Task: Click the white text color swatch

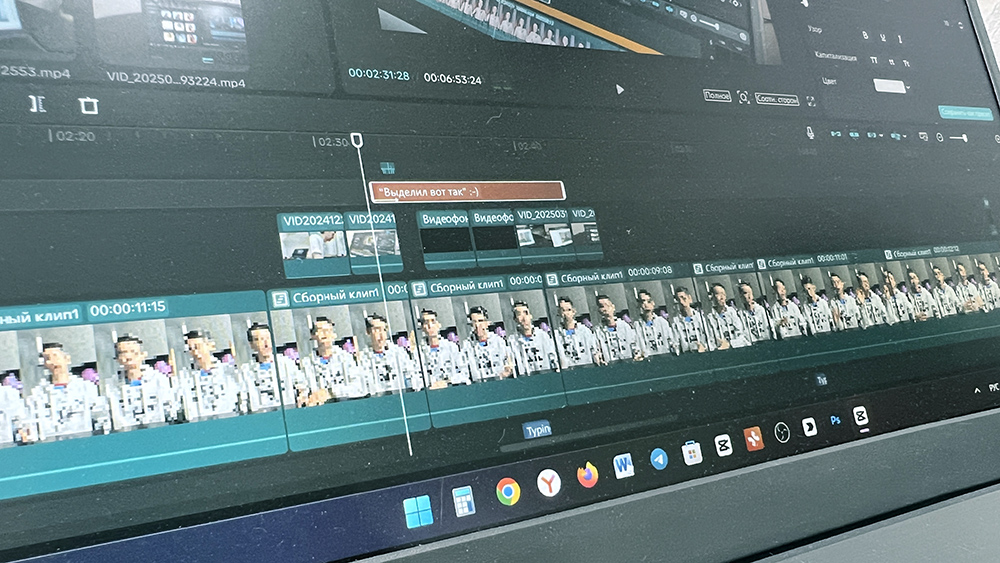Action: pyautogui.click(x=887, y=86)
